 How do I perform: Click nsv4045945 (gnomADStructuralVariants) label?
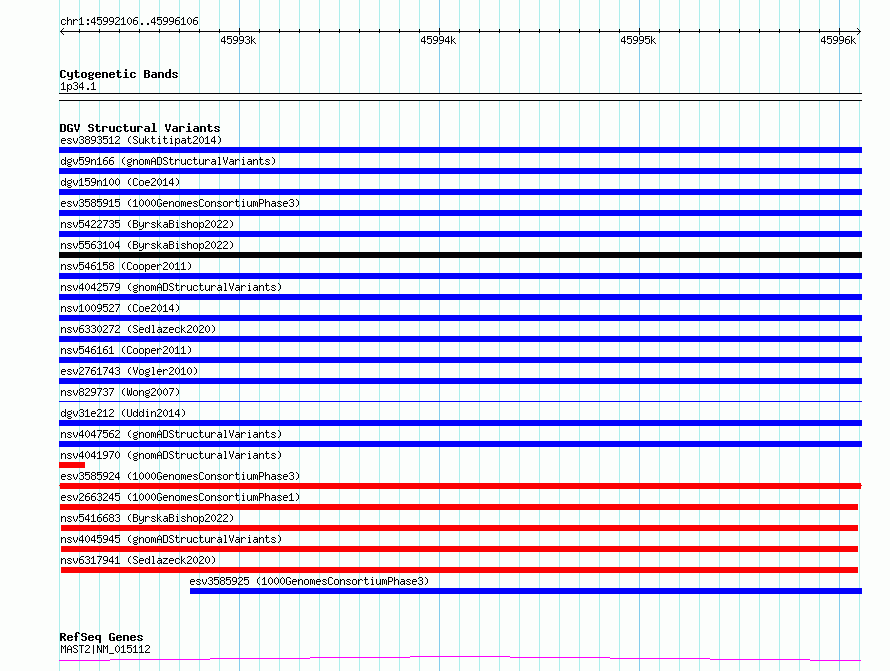tap(171, 539)
